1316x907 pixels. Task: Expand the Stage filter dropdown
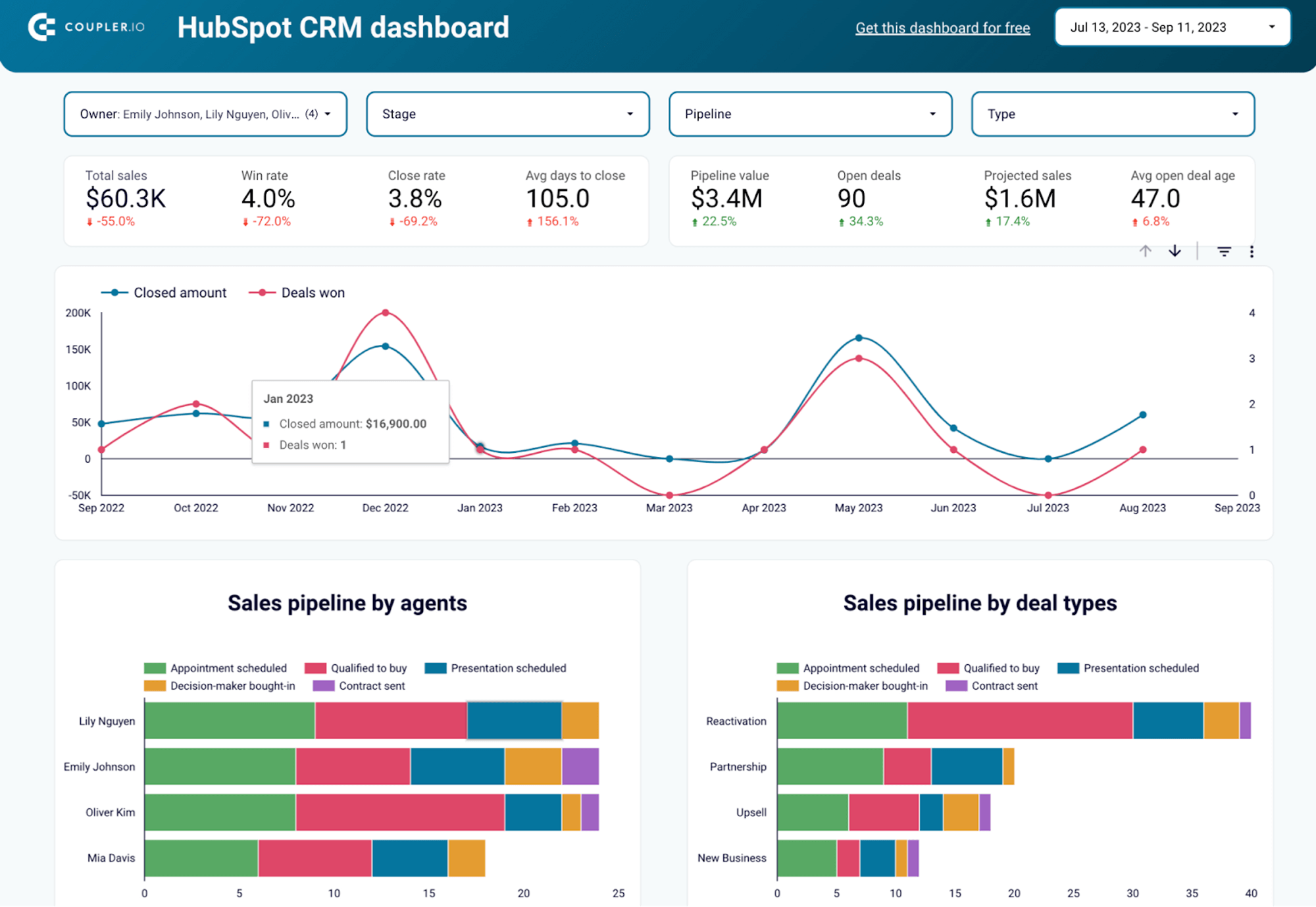tap(507, 113)
